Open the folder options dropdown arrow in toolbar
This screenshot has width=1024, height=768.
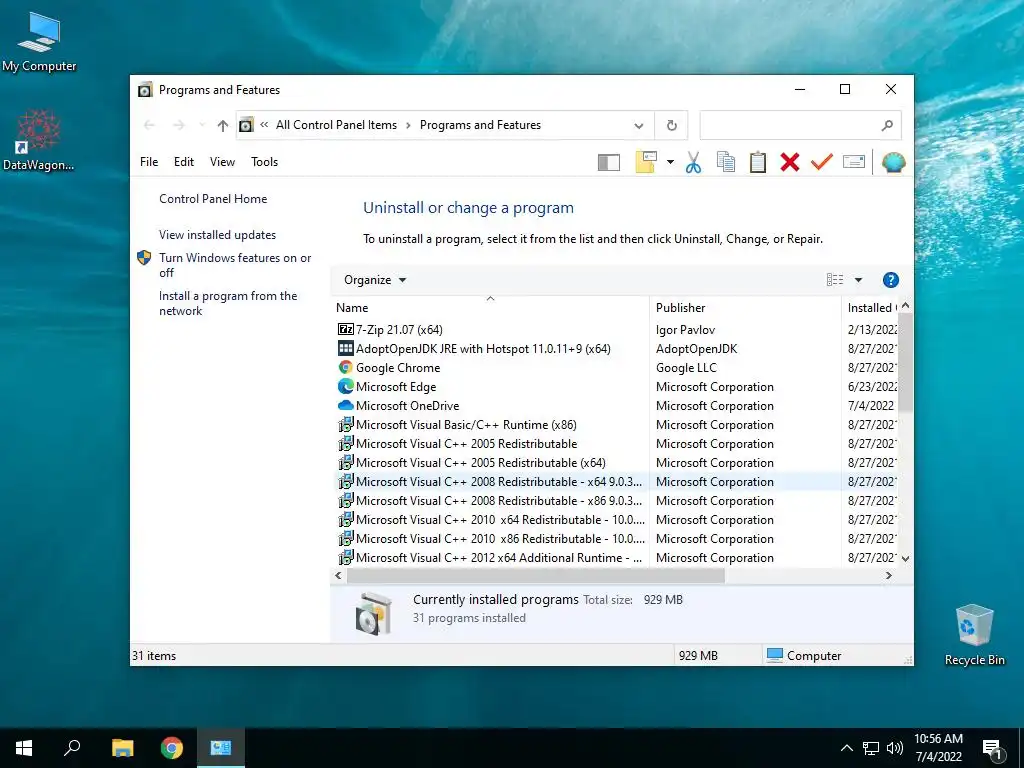pos(670,162)
